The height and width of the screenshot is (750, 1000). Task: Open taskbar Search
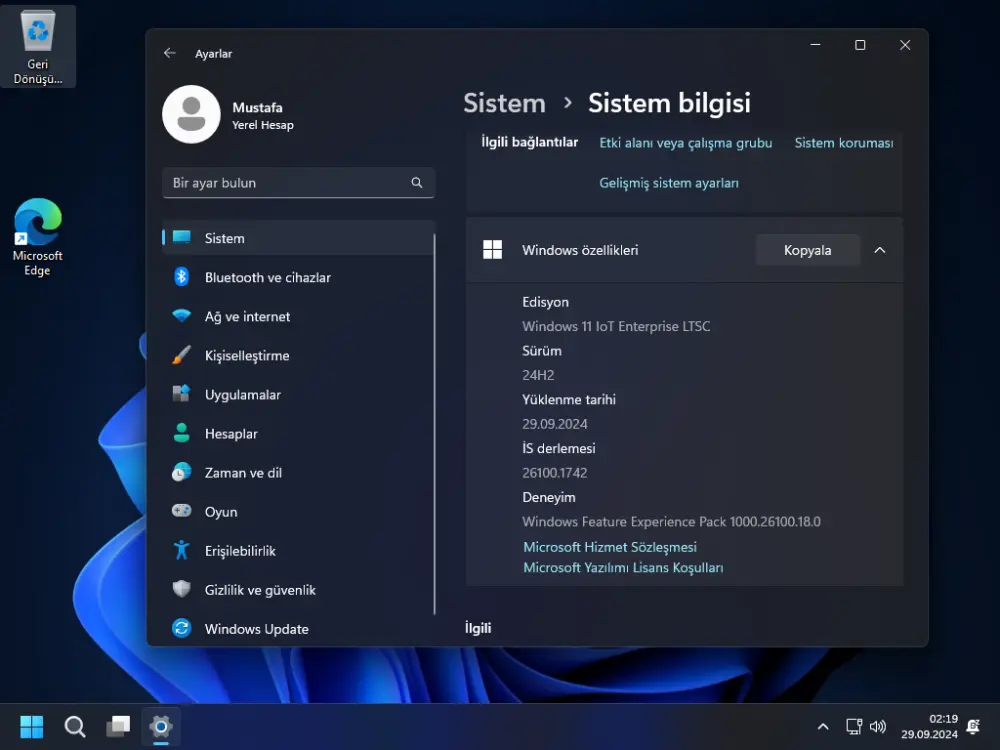pyautogui.click(x=75, y=726)
